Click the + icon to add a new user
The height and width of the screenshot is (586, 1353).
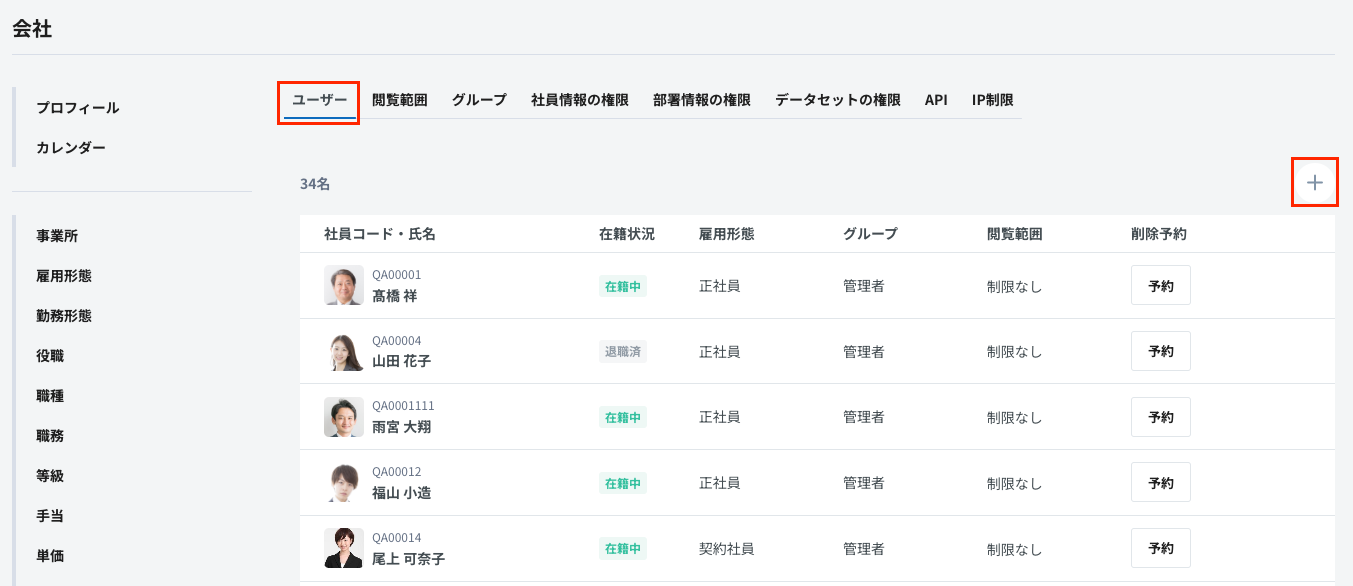(x=1315, y=182)
